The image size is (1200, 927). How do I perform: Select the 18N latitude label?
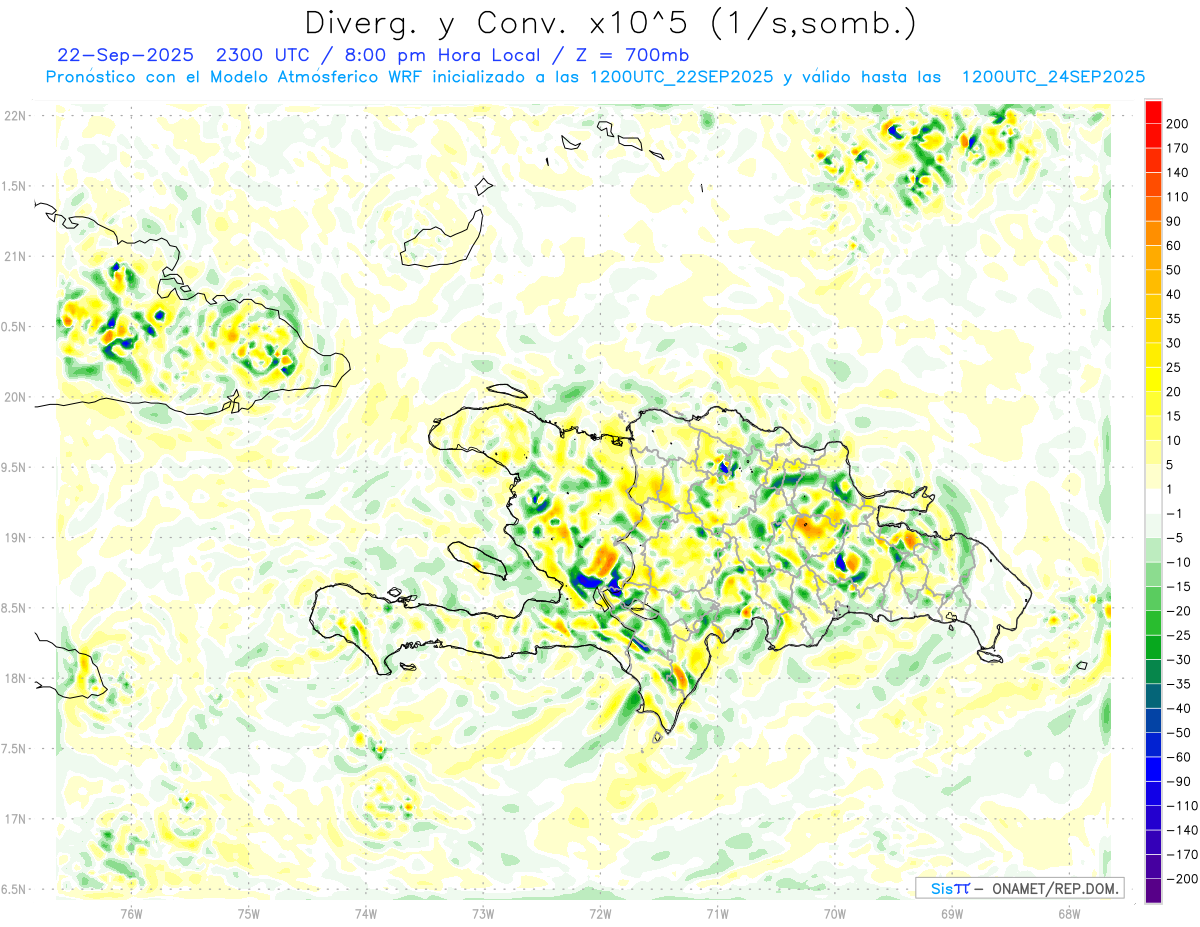[15, 679]
